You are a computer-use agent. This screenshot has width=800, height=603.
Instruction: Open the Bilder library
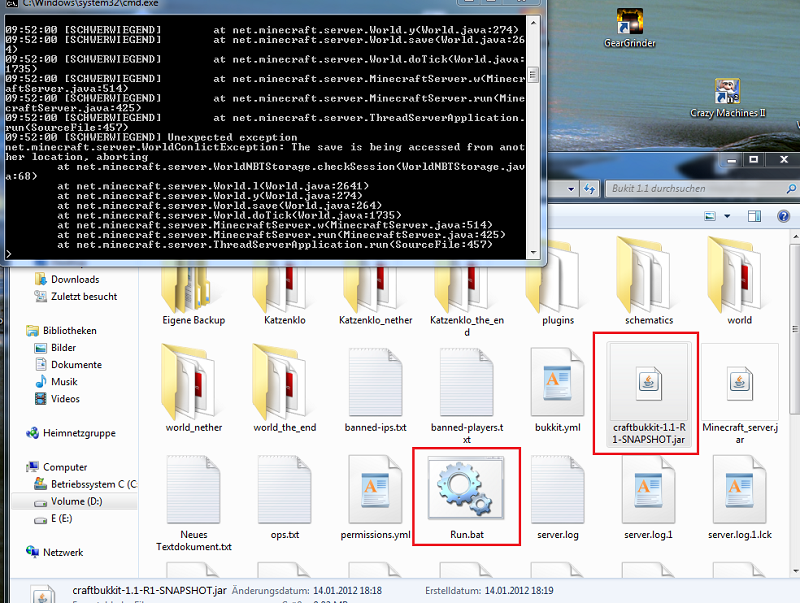pyautogui.click(x=55, y=348)
